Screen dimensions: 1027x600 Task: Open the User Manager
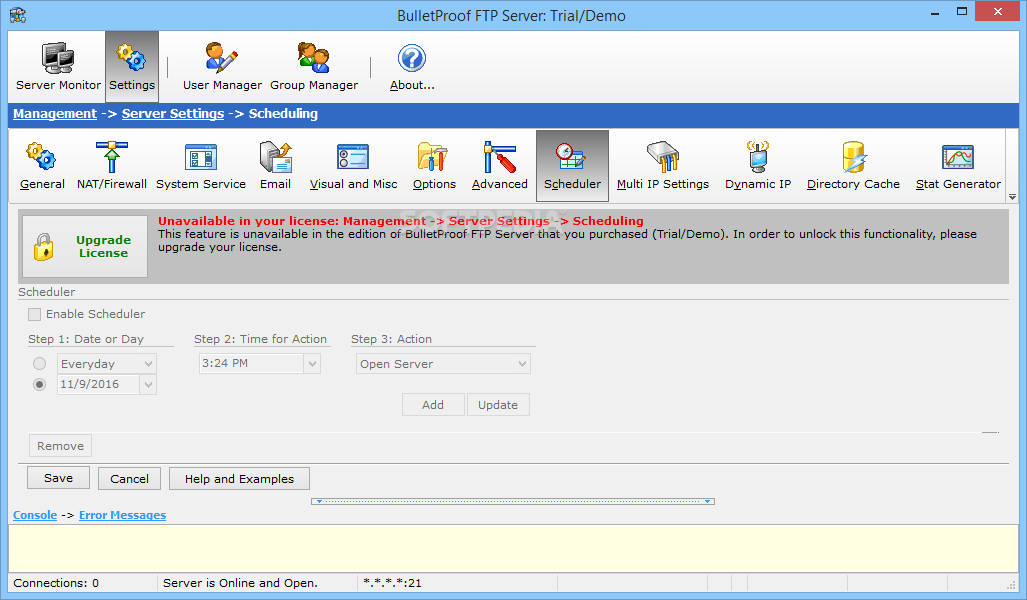(222, 67)
